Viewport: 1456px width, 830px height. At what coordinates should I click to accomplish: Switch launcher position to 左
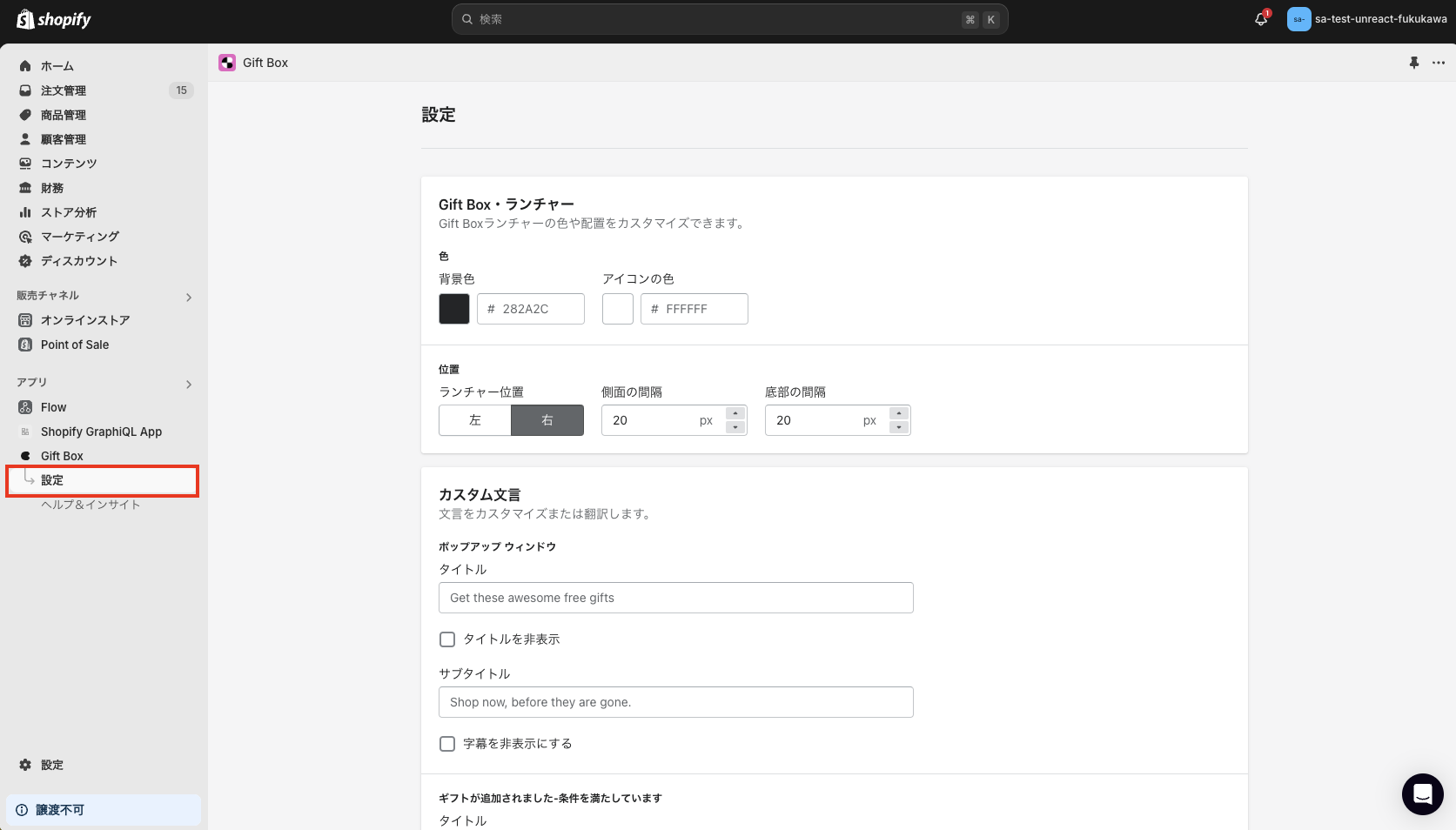[474, 420]
